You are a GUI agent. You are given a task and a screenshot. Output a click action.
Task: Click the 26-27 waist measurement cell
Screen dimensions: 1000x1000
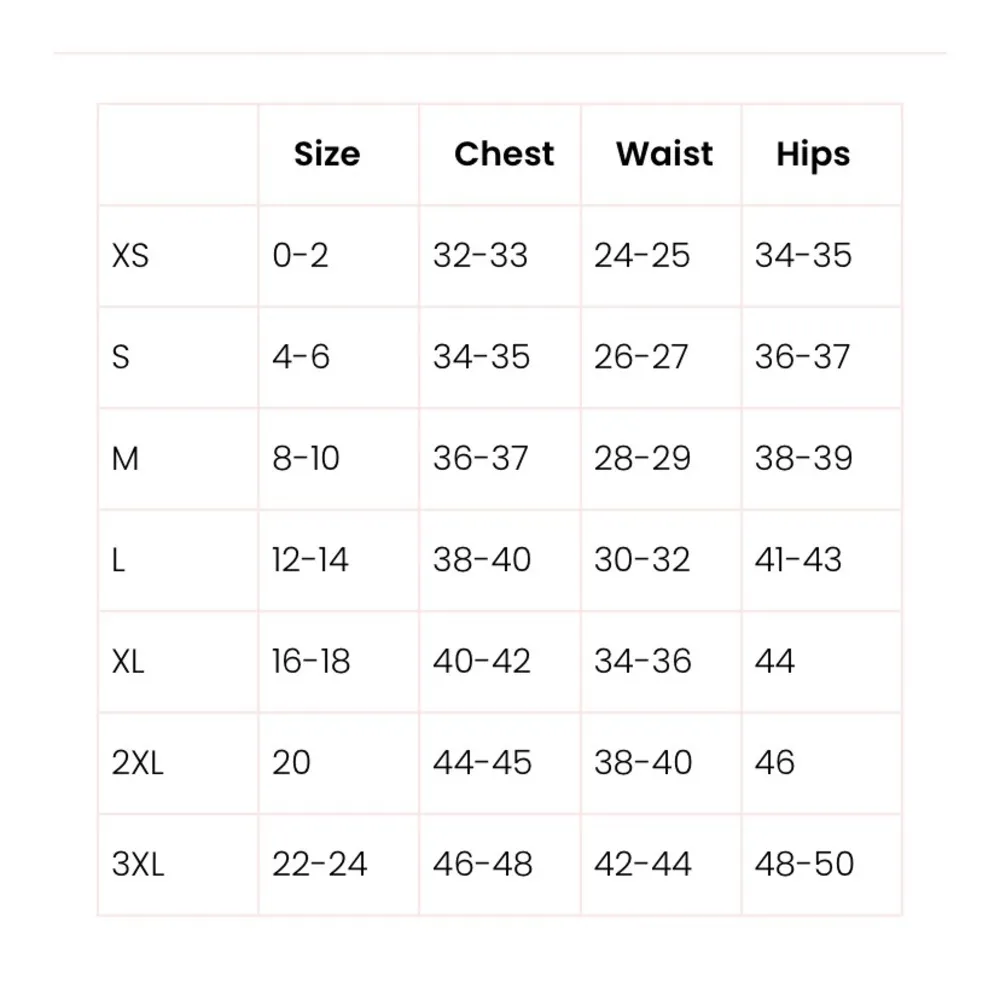(x=641, y=357)
